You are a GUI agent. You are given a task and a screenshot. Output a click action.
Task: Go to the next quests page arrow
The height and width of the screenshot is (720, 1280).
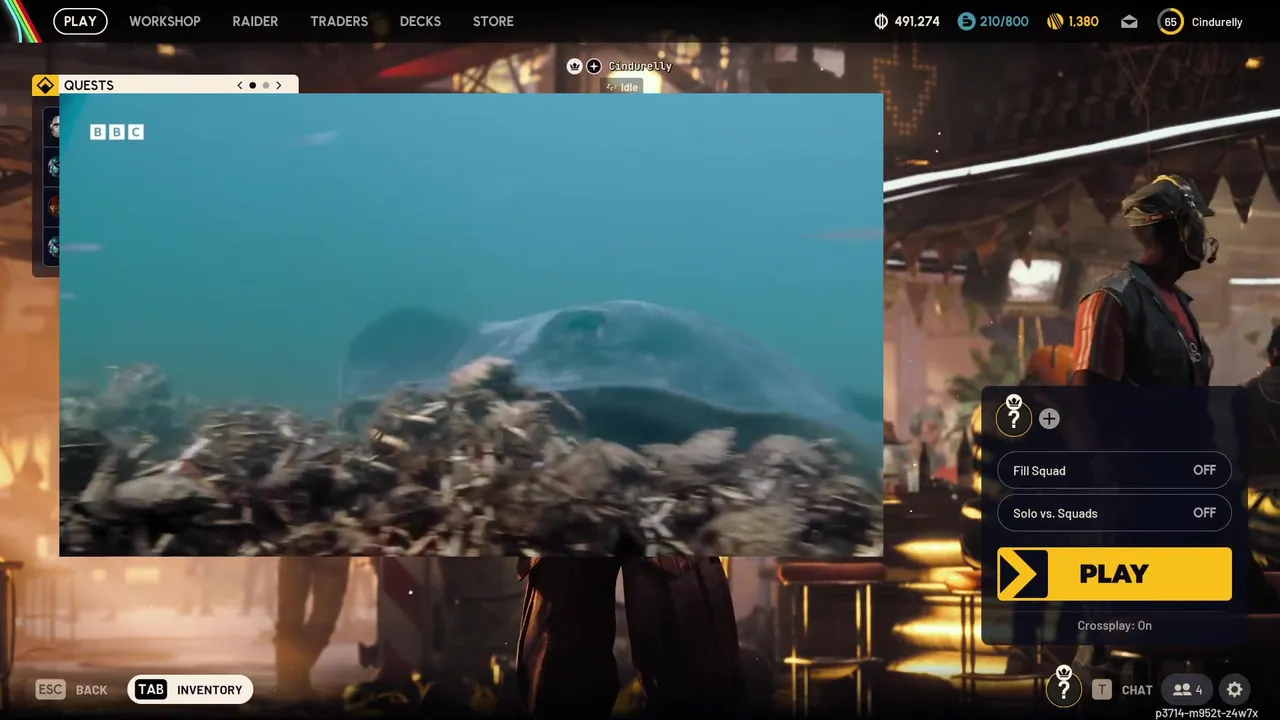(279, 85)
